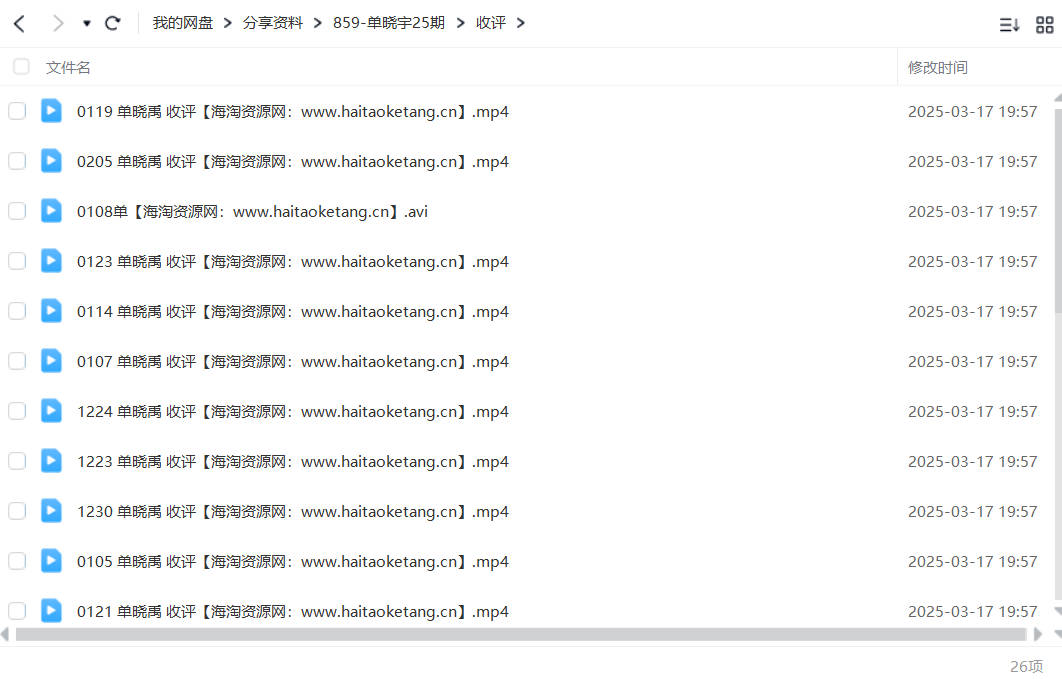The width and height of the screenshot is (1062, 679).
Task: Click video icon of 1223 单晓禹 收评
Action: pos(51,460)
